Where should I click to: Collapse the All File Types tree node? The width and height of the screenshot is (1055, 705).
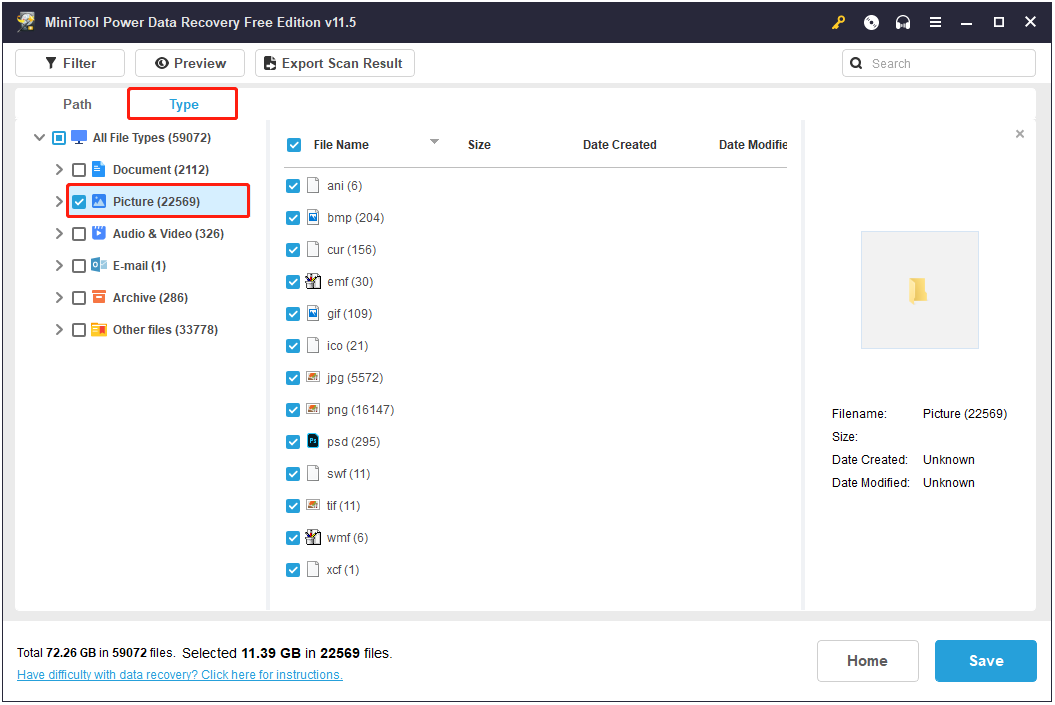[x=39, y=137]
